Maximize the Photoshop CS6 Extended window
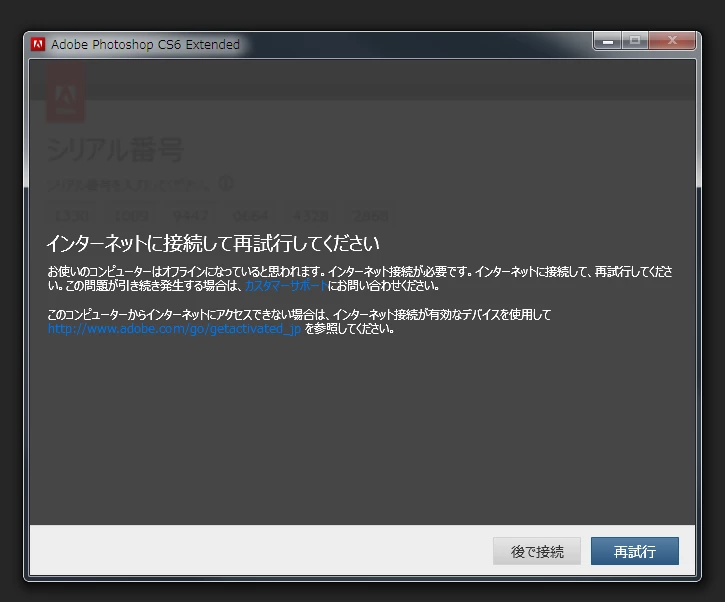Screen dimensions: 725x602 coord(635,41)
